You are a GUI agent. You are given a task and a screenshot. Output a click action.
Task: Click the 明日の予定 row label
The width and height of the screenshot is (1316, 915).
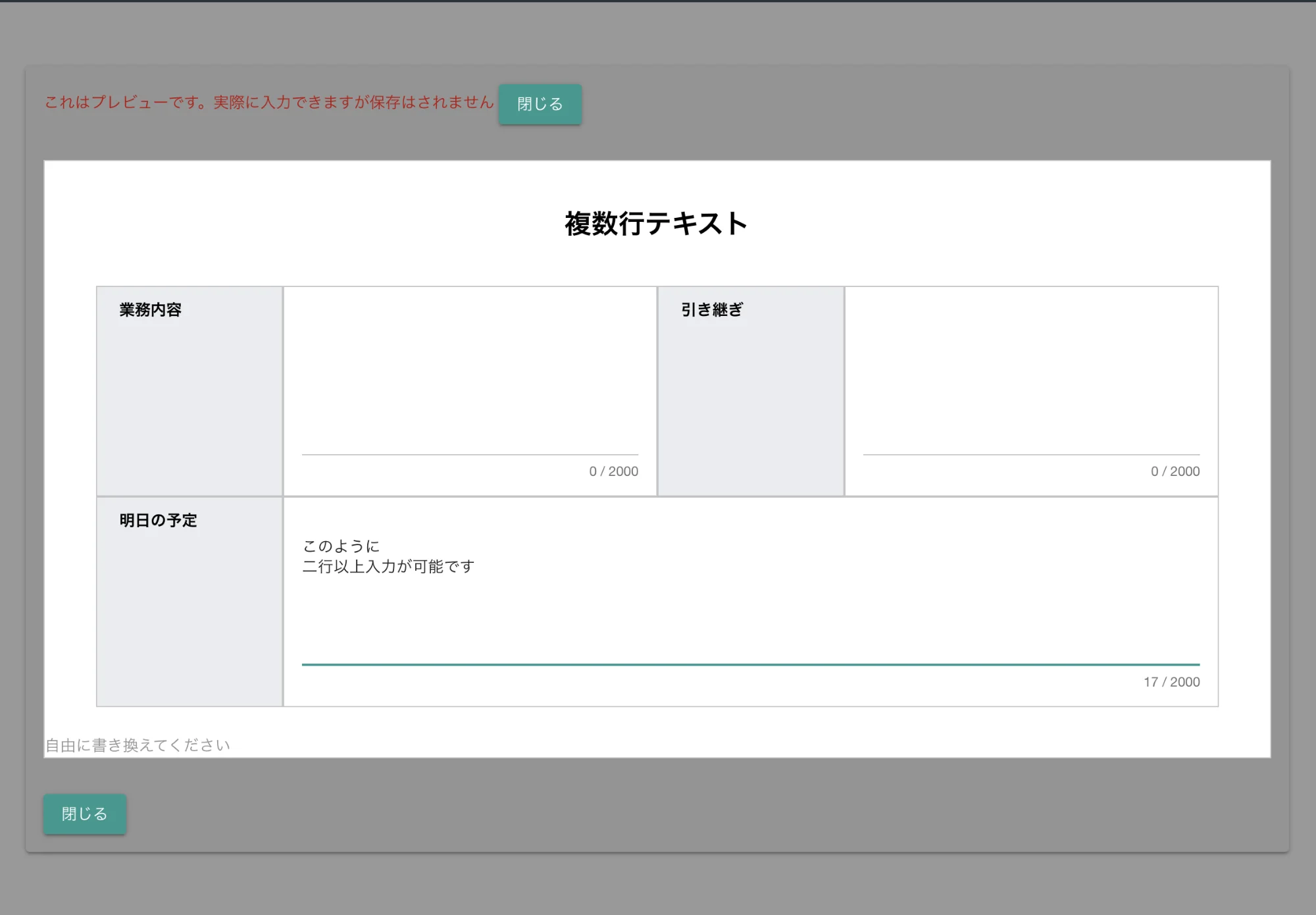click(157, 520)
